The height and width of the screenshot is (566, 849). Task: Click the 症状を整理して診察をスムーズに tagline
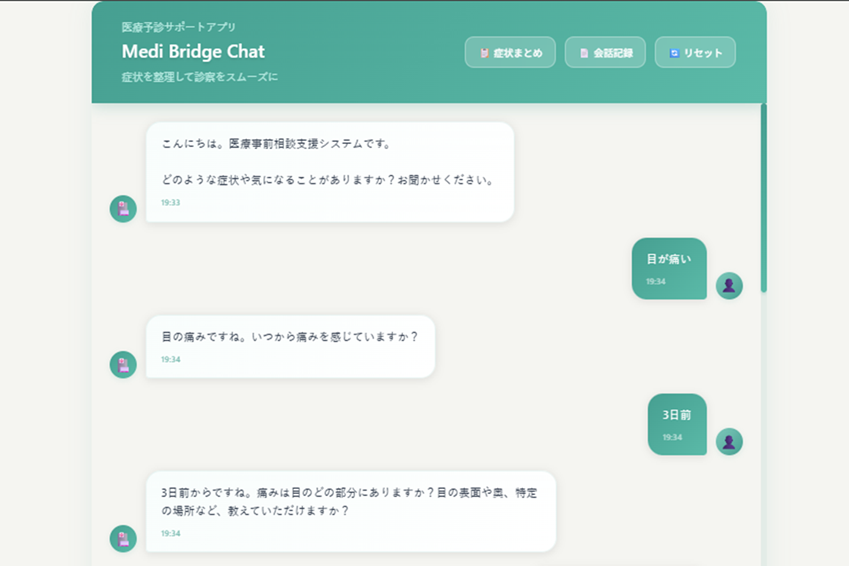pos(199,77)
